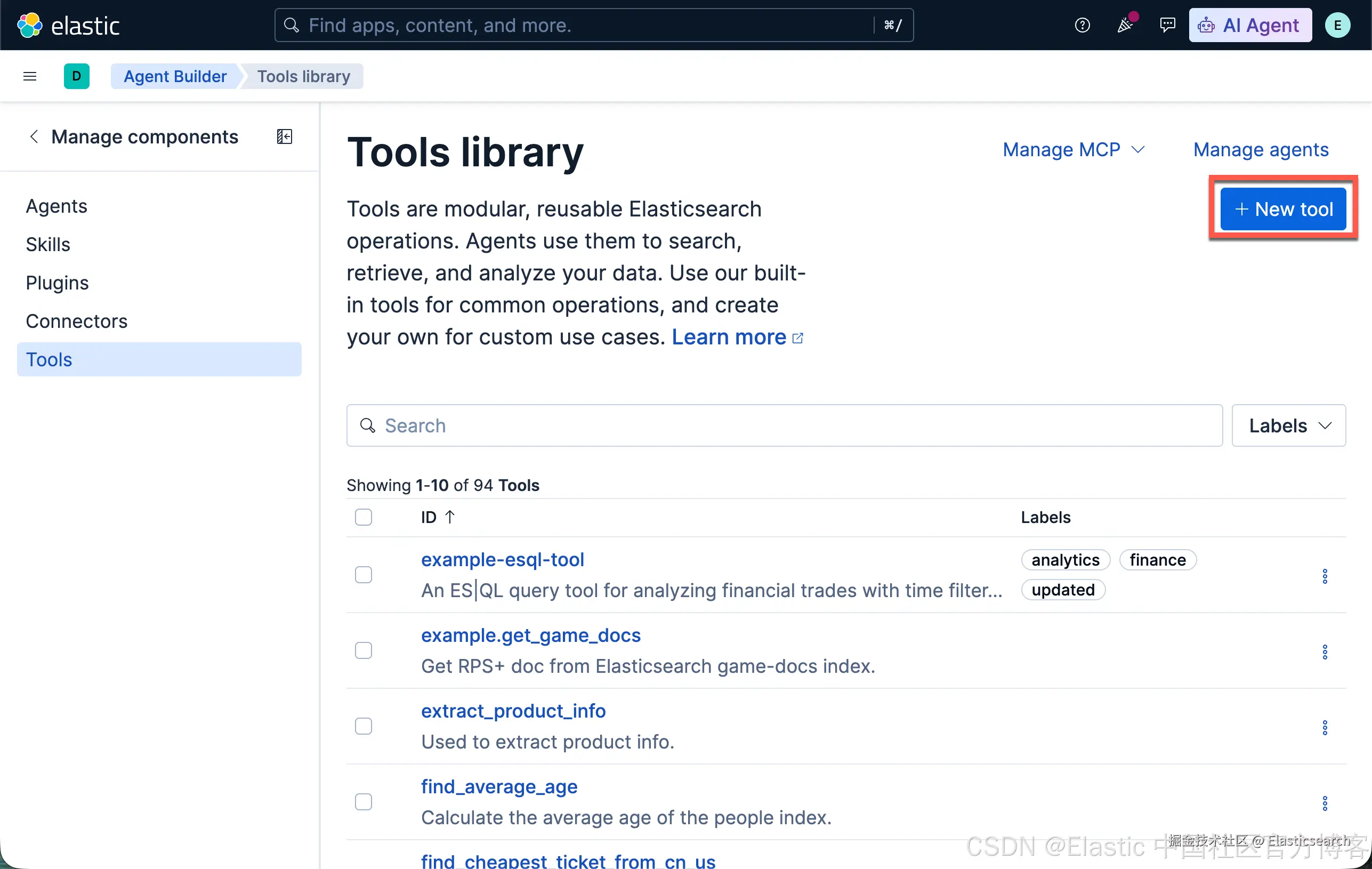Open the Learn more link

point(737,337)
